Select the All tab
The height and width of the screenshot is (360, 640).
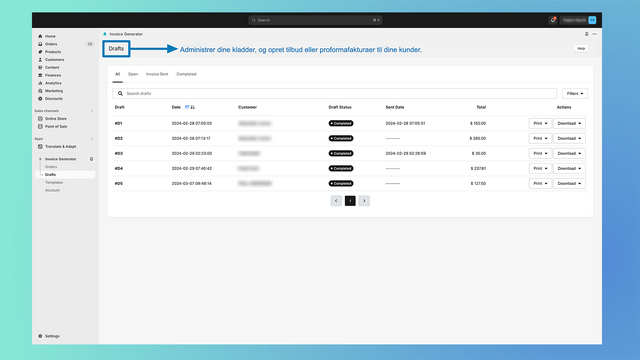pyautogui.click(x=118, y=74)
